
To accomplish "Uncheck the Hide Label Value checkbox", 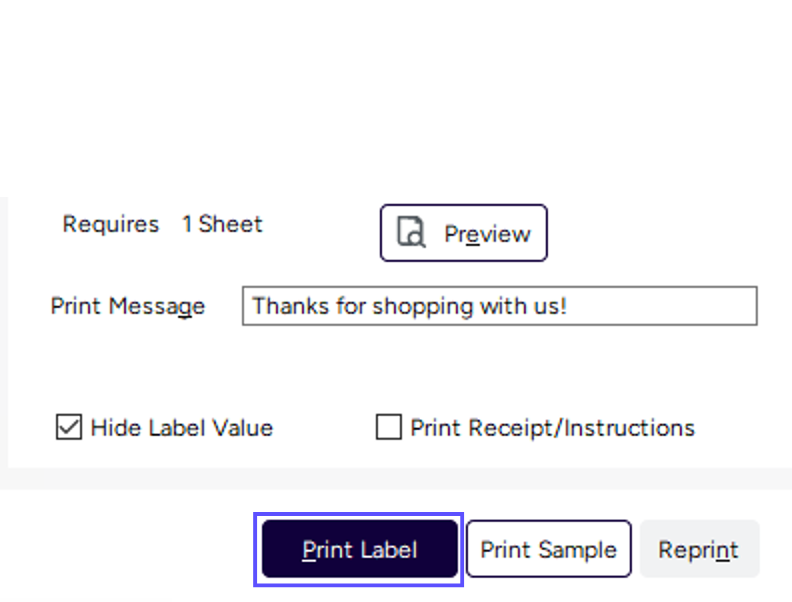I will pos(68,428).
